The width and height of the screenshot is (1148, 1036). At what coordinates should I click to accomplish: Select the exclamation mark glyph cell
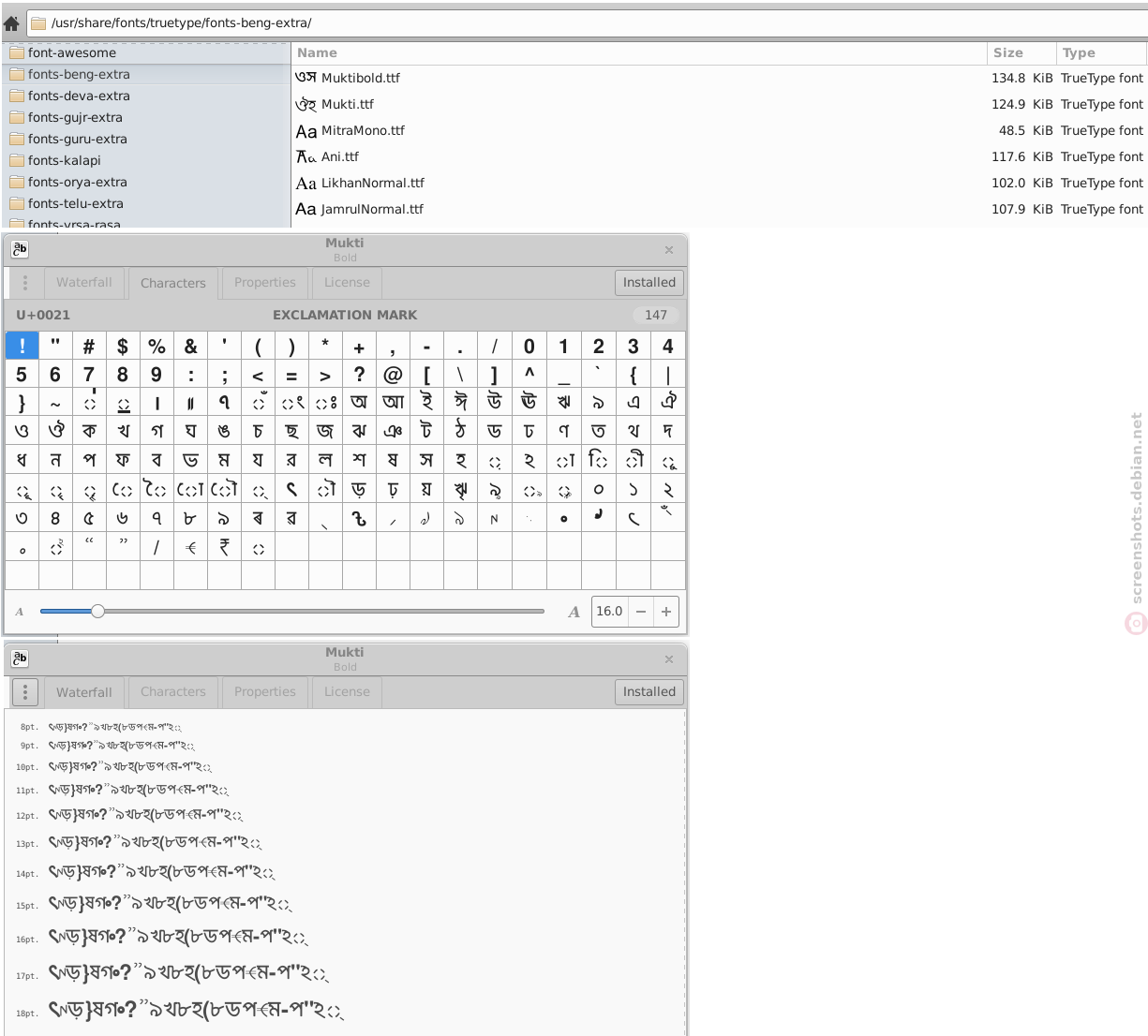pyautogui.click(x=22, y=346)
